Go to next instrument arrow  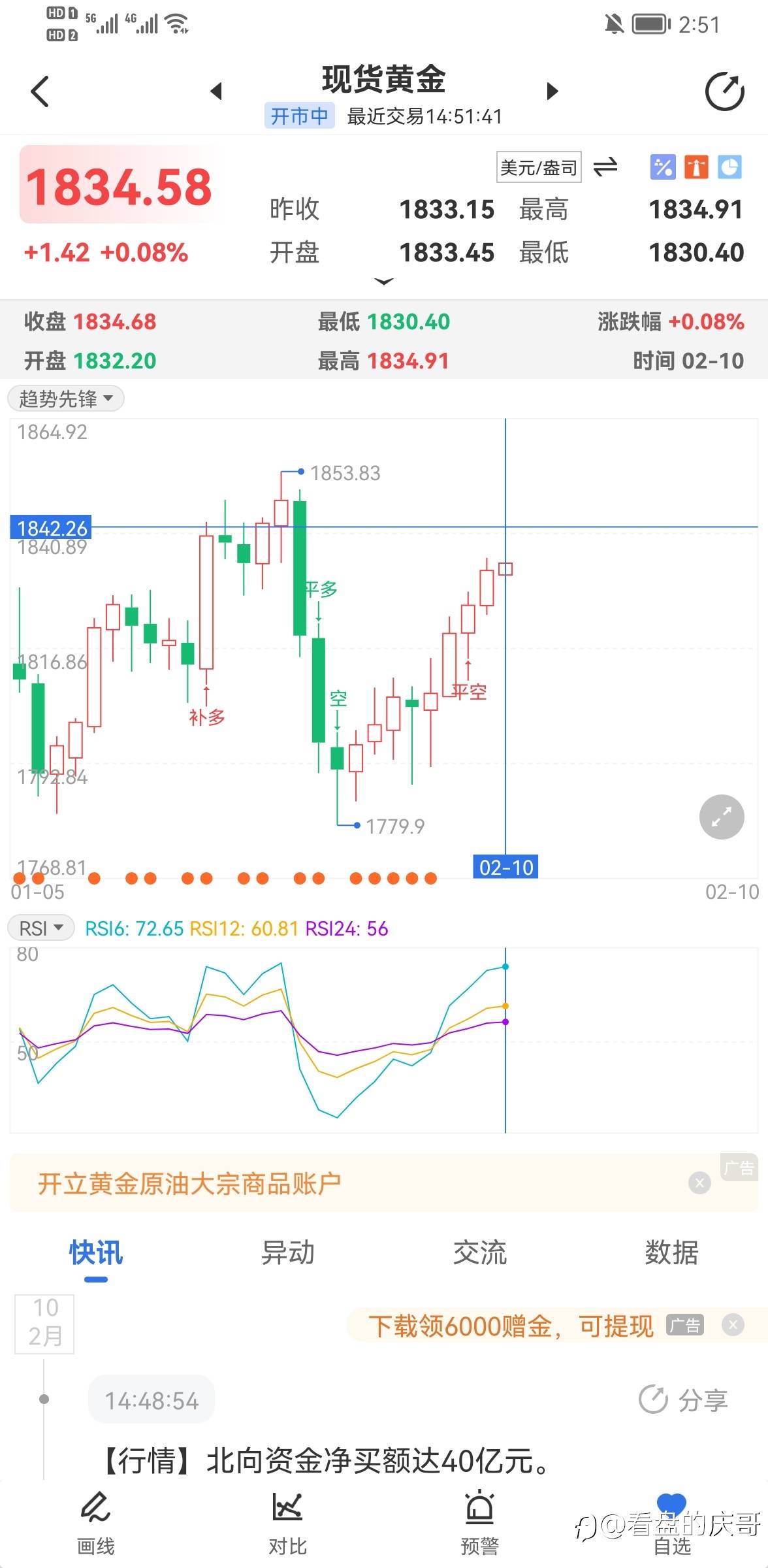point(552,91)
